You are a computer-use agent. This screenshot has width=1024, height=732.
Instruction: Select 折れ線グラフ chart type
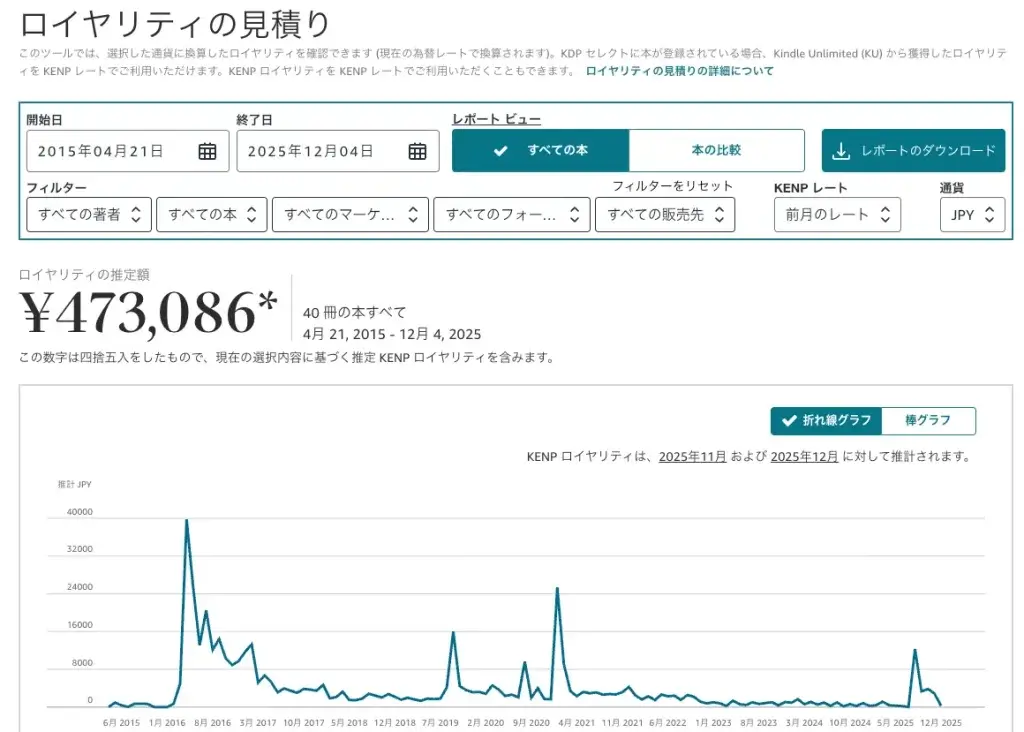pos(826,421)
